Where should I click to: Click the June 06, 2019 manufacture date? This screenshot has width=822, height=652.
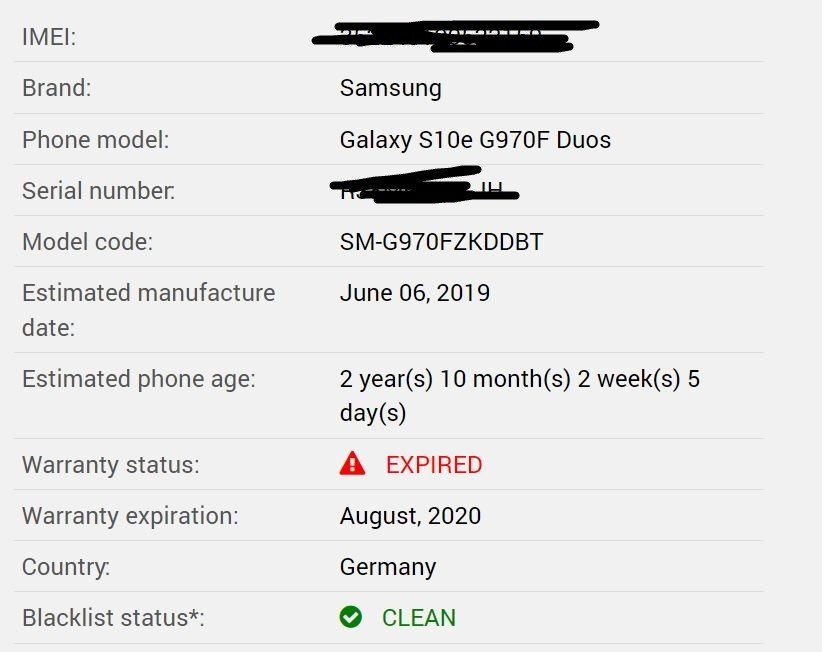[415, 292]
